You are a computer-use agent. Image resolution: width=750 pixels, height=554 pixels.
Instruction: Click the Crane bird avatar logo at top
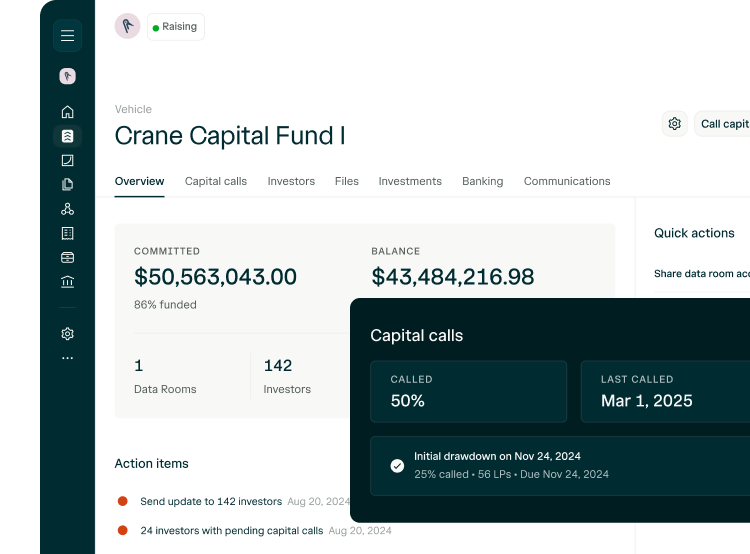127,27
